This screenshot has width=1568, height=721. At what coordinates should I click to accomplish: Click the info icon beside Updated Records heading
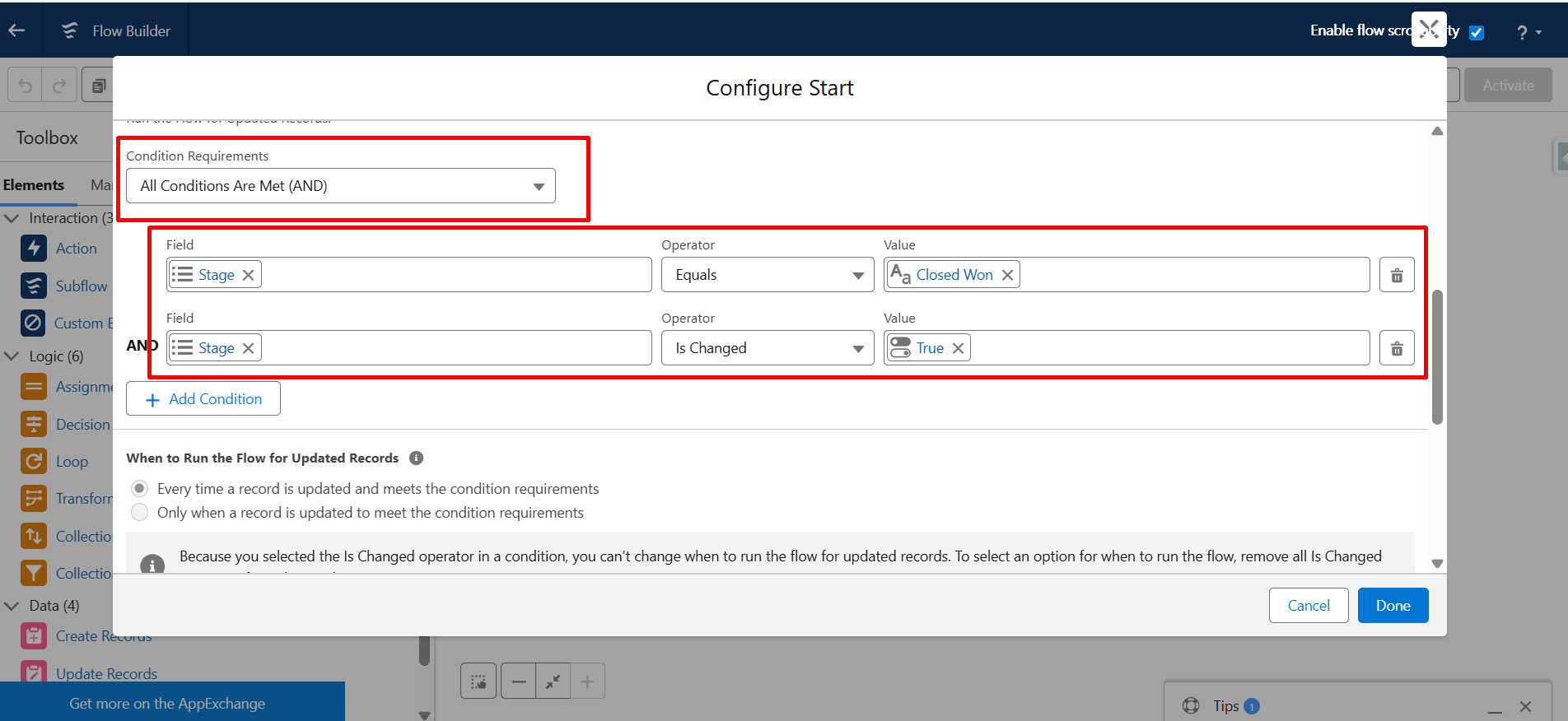click(416, 458)
